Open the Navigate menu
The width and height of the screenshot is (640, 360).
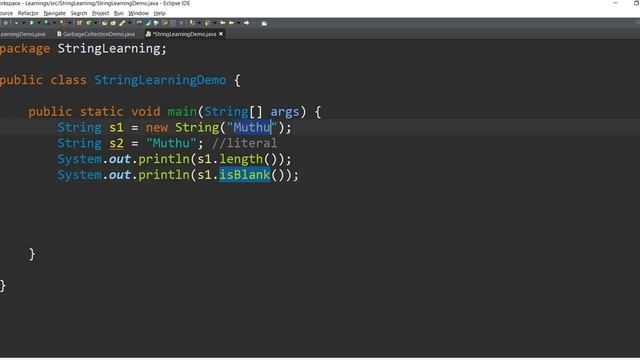(x=54, y=13)
